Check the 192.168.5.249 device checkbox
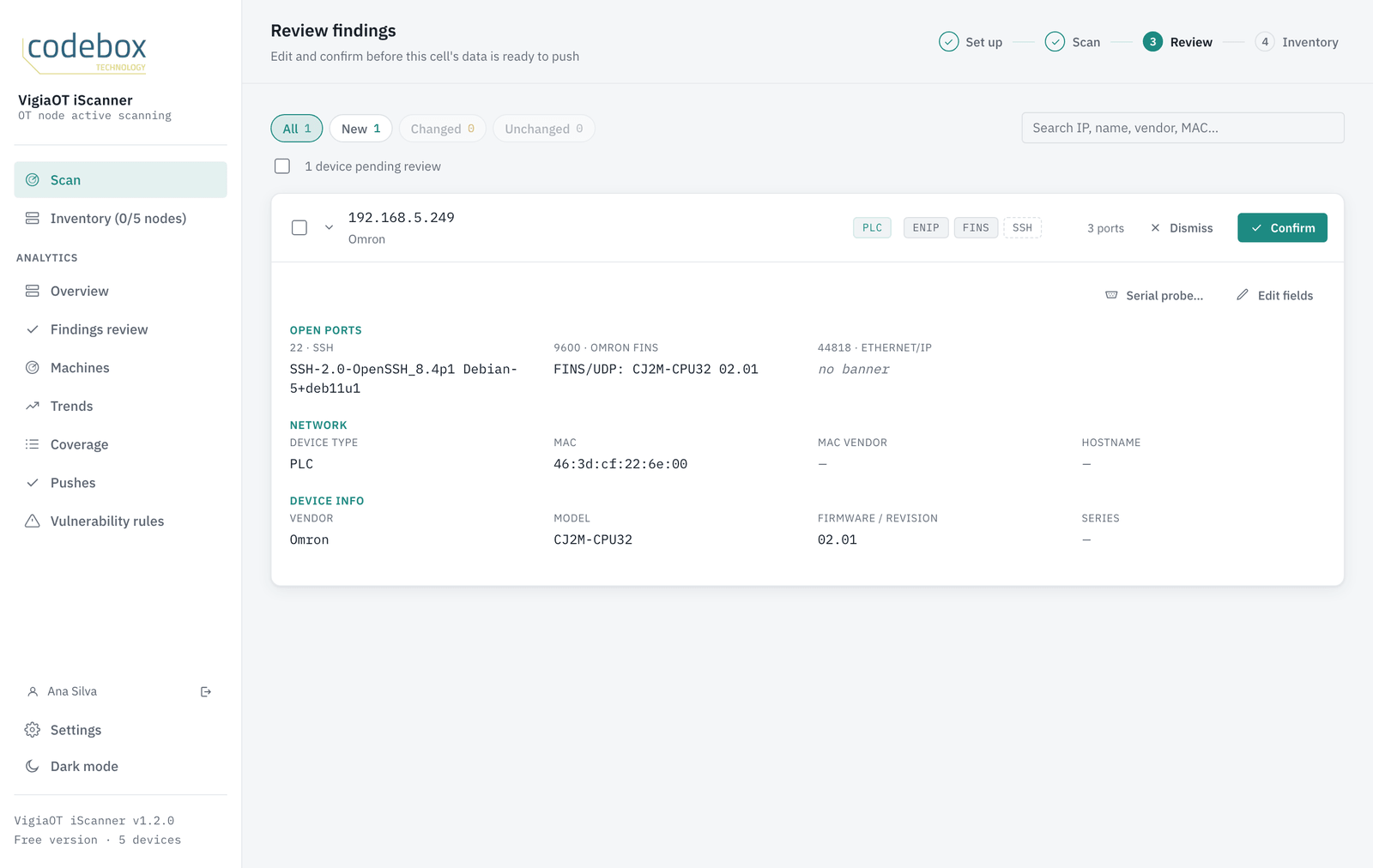 coord(299,227)
